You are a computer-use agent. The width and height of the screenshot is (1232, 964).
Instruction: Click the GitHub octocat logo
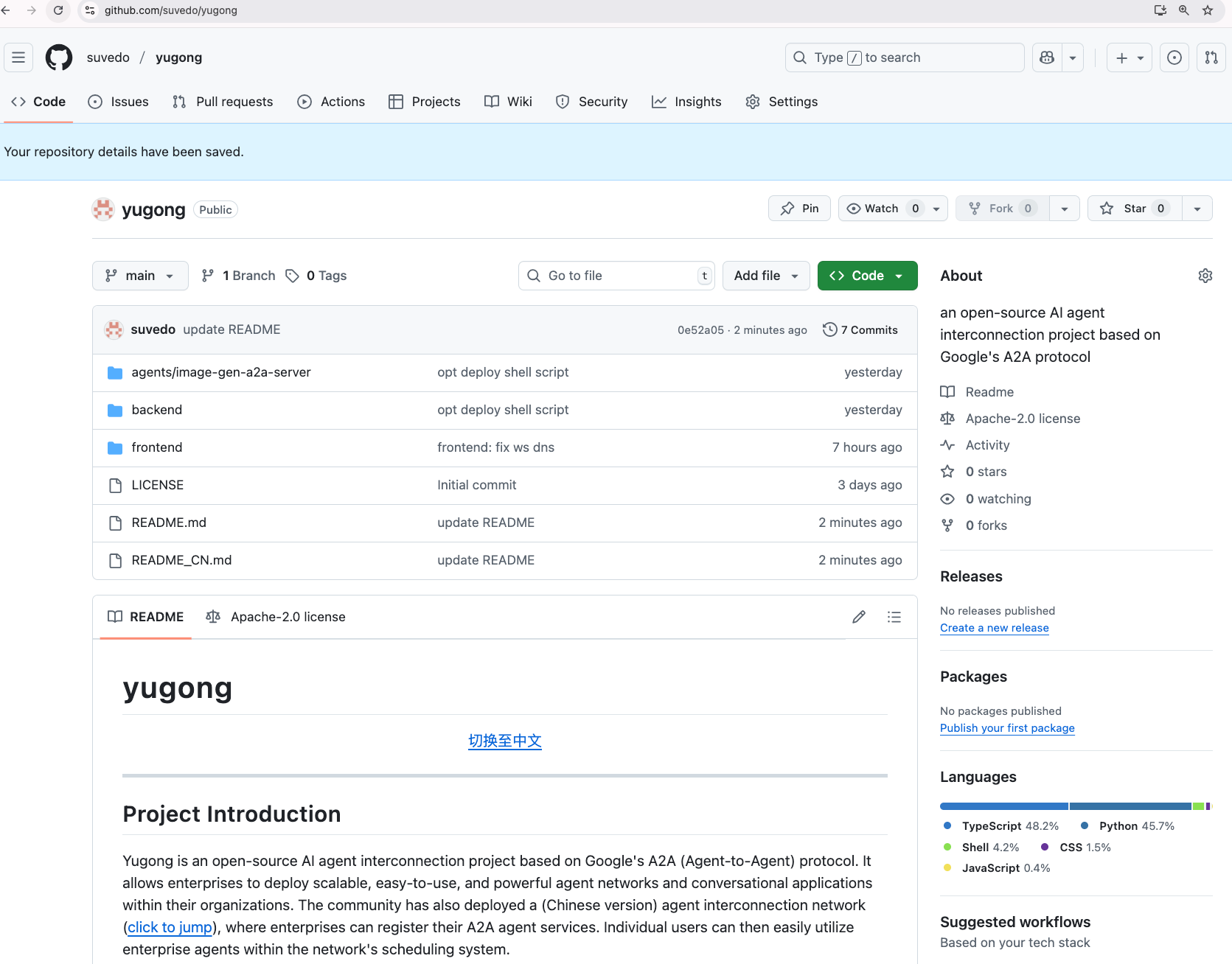click(59, 57)
